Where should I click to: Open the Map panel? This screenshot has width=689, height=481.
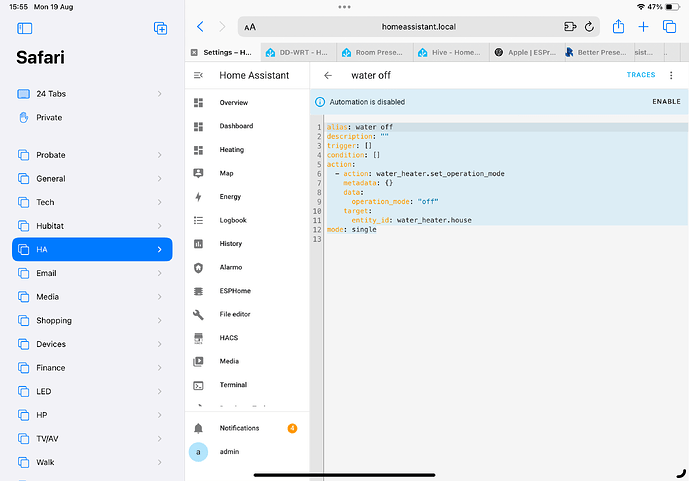[x=247, y=174]
